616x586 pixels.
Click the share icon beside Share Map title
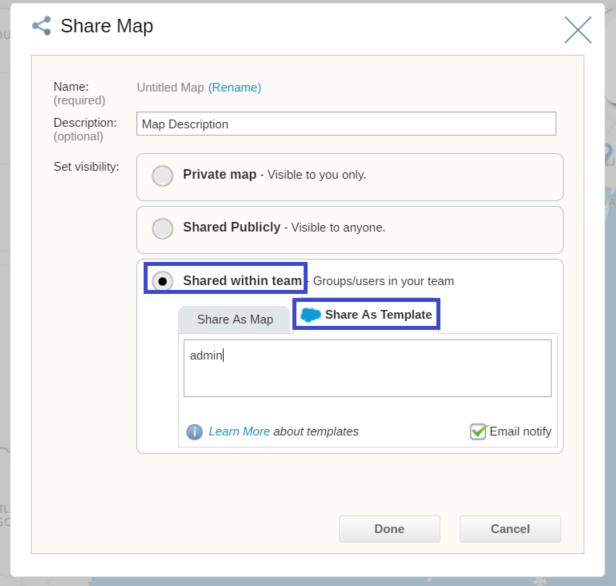pyautogui.click(x=42, y=26)
